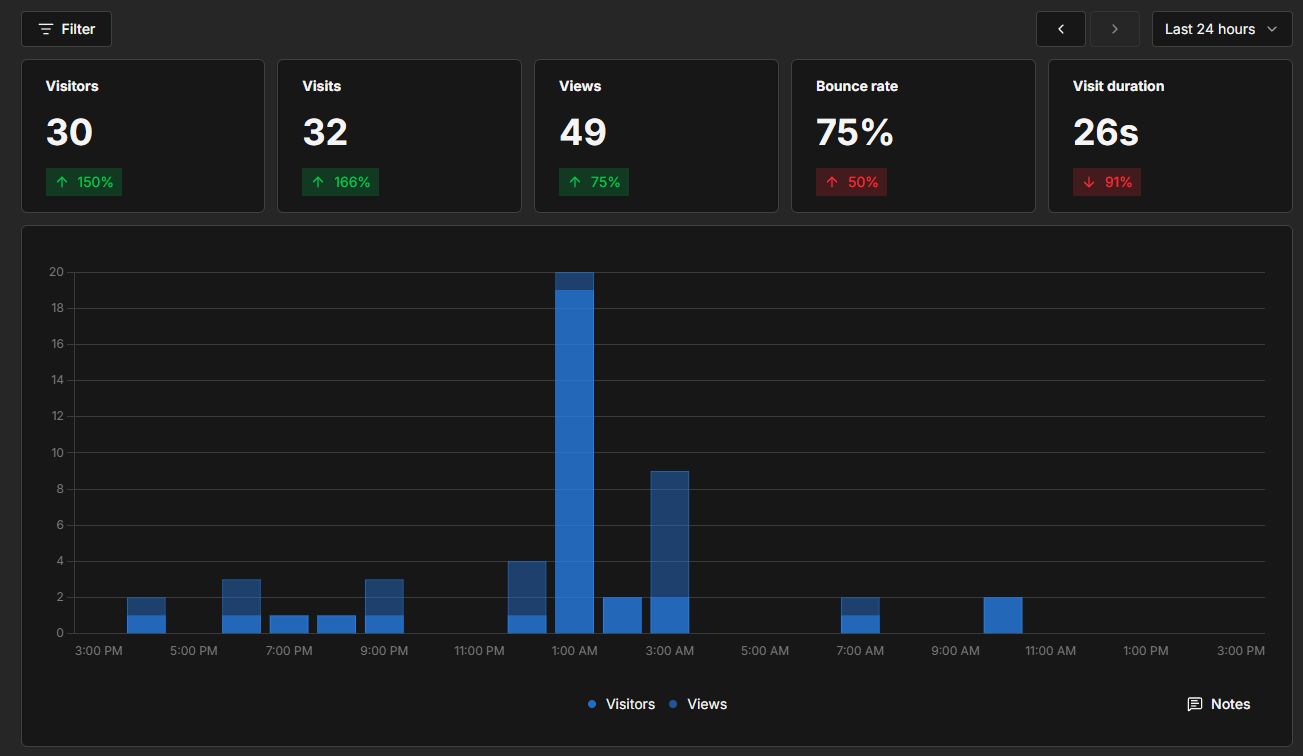Select the Visits metric card
Screen dimensions: 1303x756
(x=399, y=136)
